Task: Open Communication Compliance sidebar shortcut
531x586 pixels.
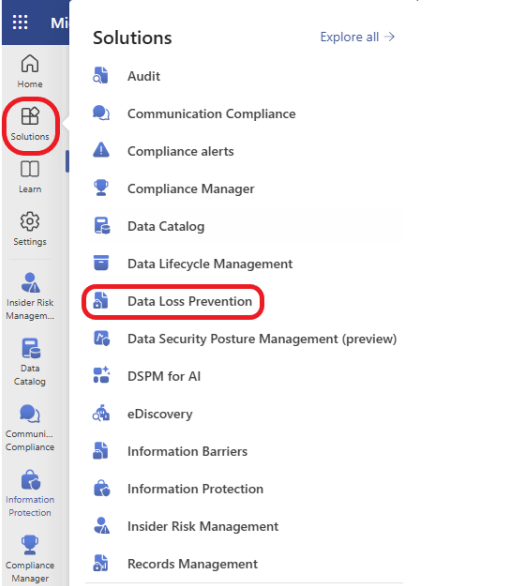Action: coord(30,428)
